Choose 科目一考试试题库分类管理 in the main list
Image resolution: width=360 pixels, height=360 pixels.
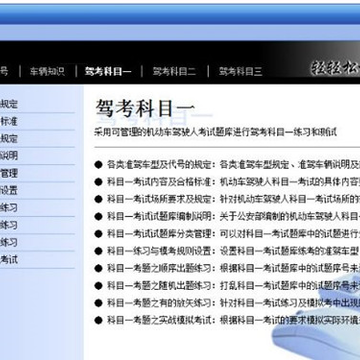tap(159, 234)
